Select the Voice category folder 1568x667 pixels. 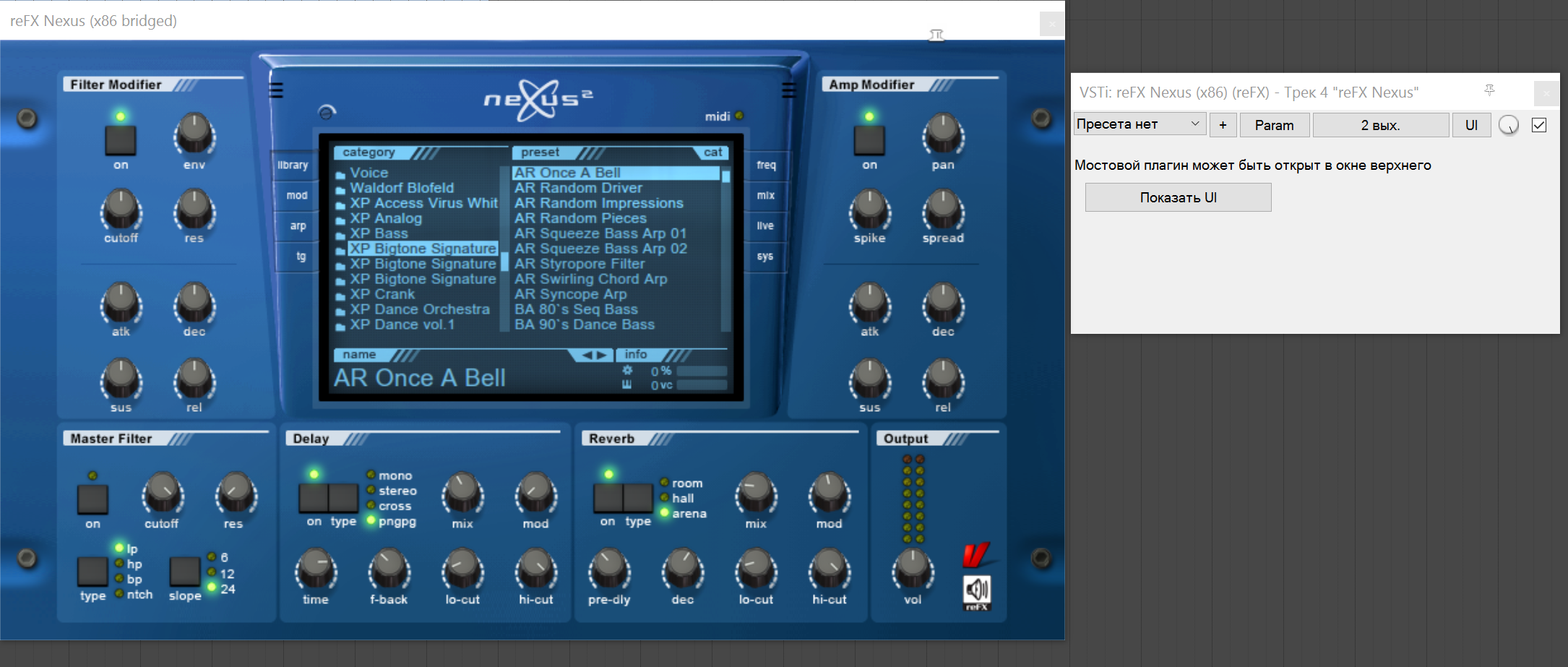369,173
